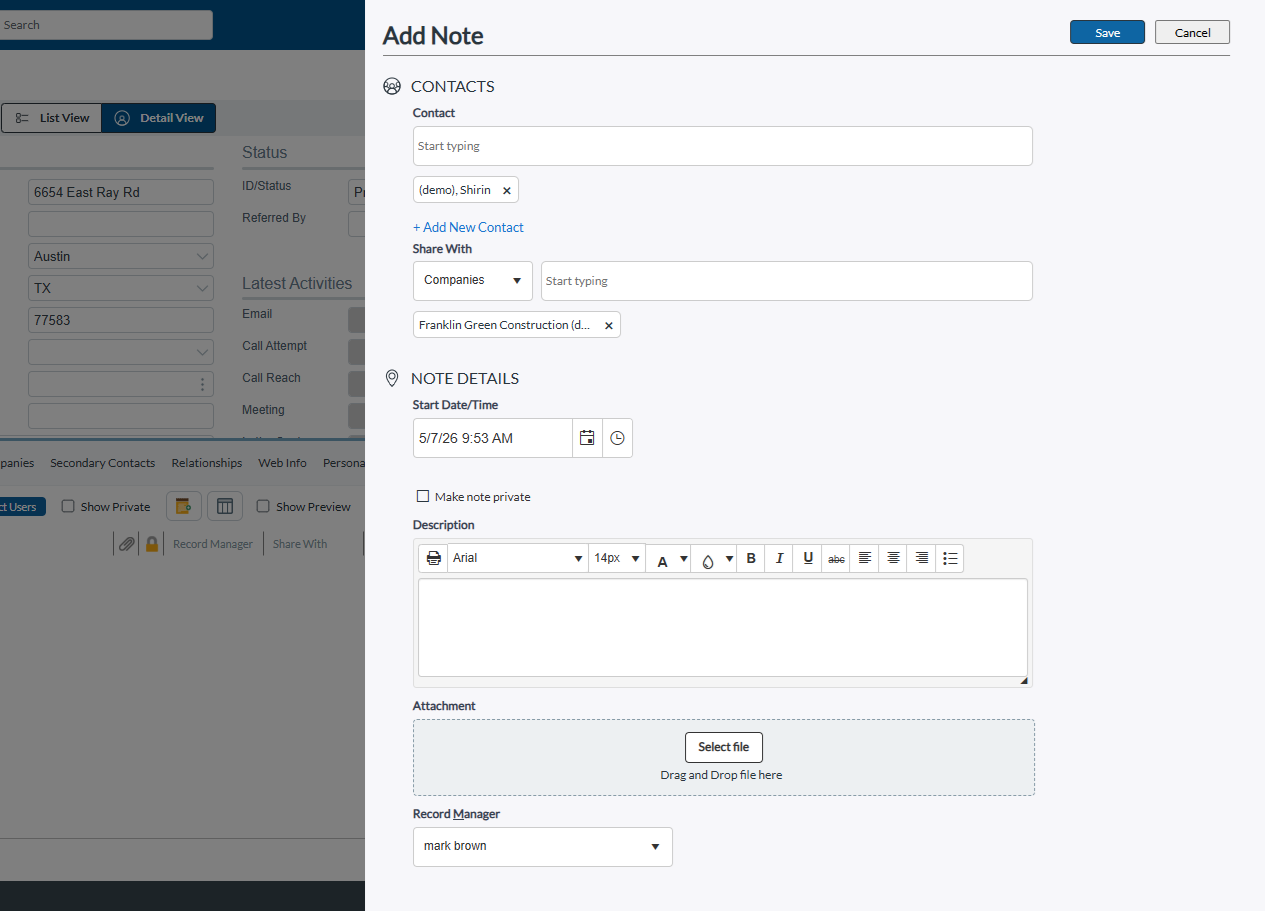
Task: Switch to Detail View tab
Action: tap(159, 118)
